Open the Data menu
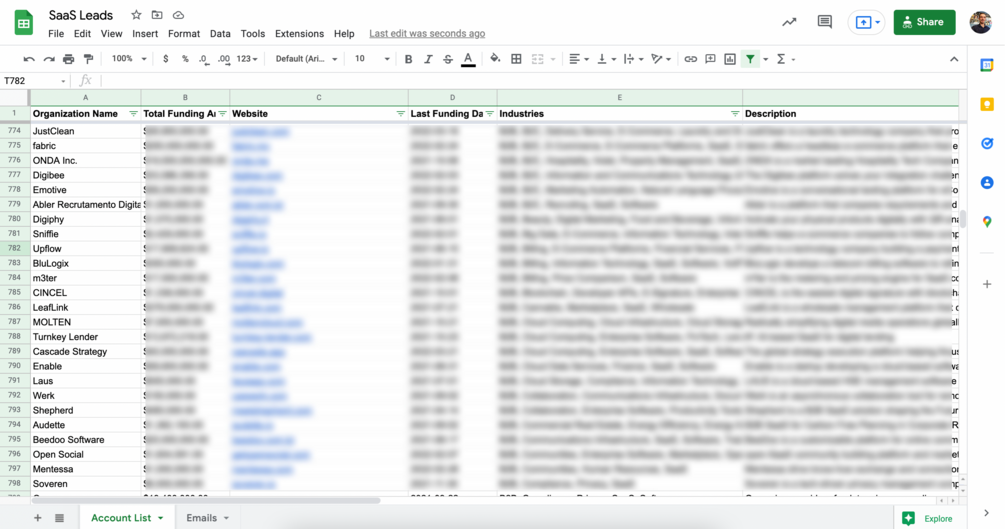 pos(220,33)
